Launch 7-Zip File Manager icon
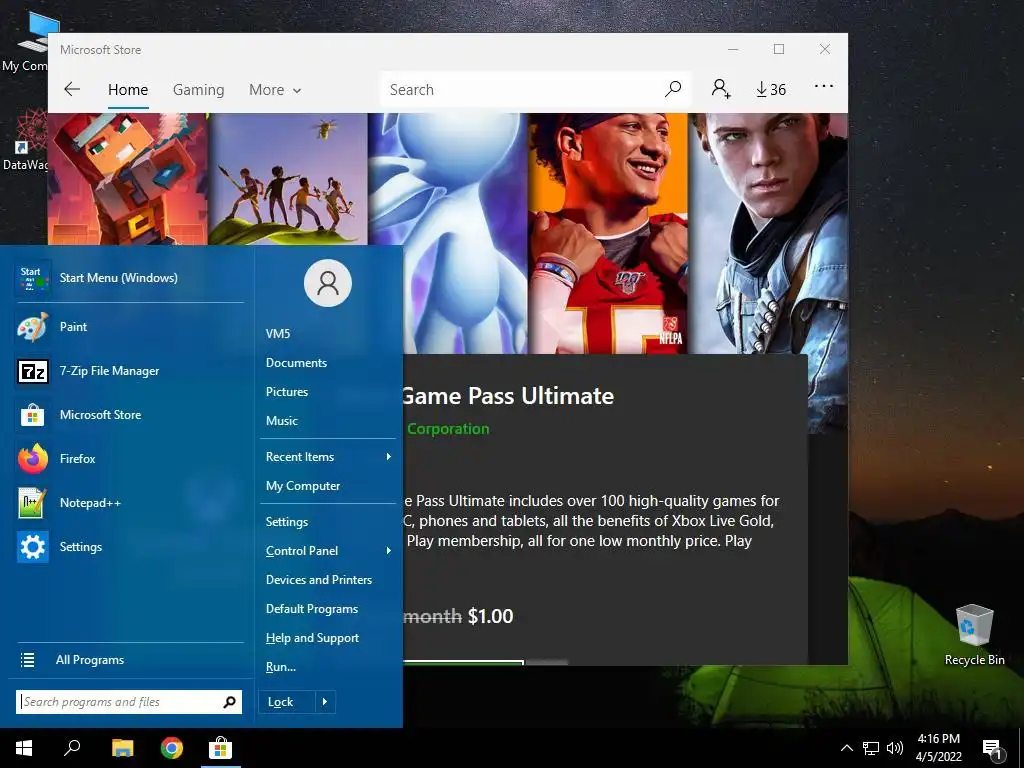The height and width of the screenshot is (768, 1024). point(33,371)
